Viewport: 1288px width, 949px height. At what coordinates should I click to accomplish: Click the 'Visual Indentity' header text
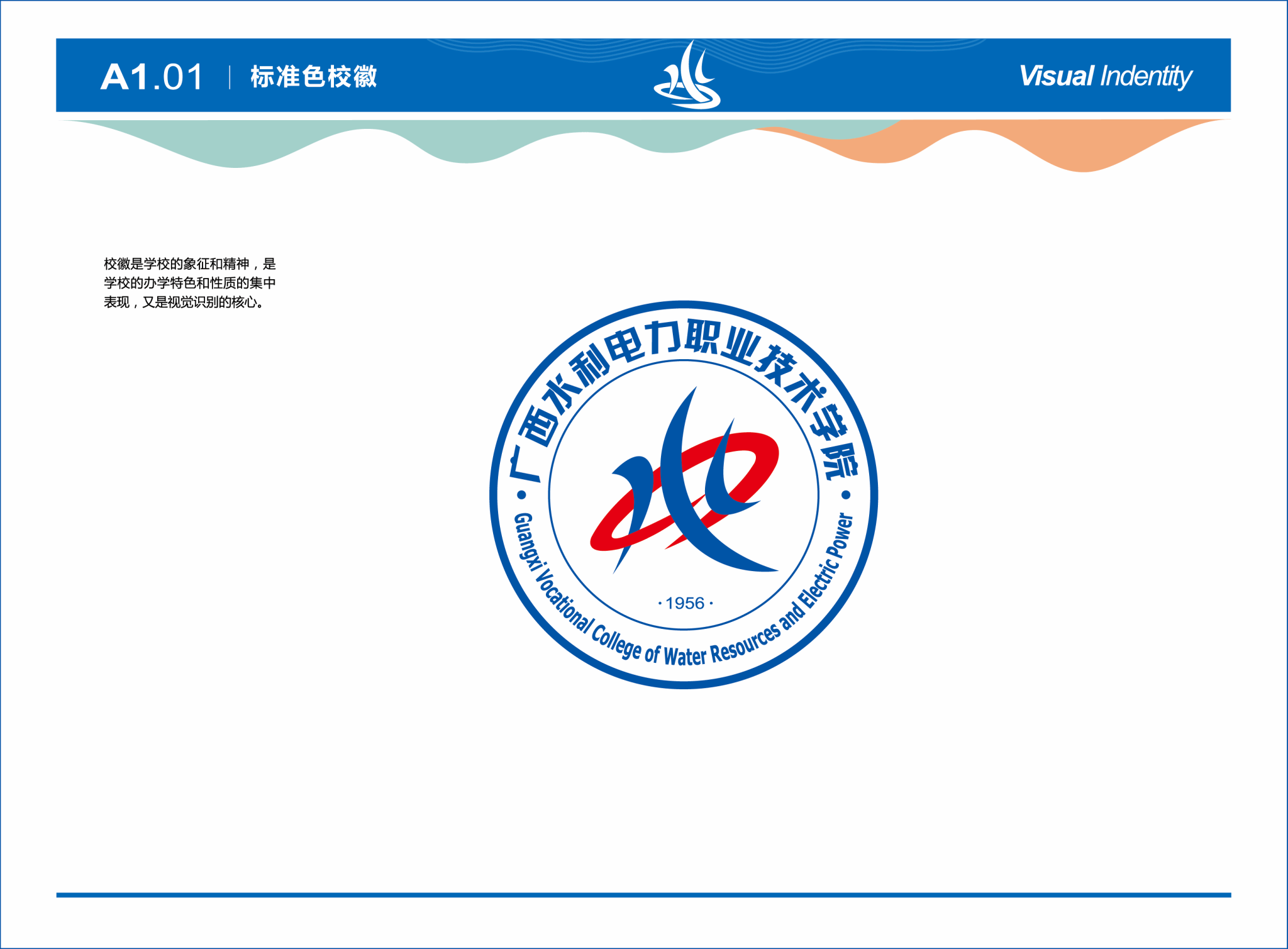coord(1105,76)
